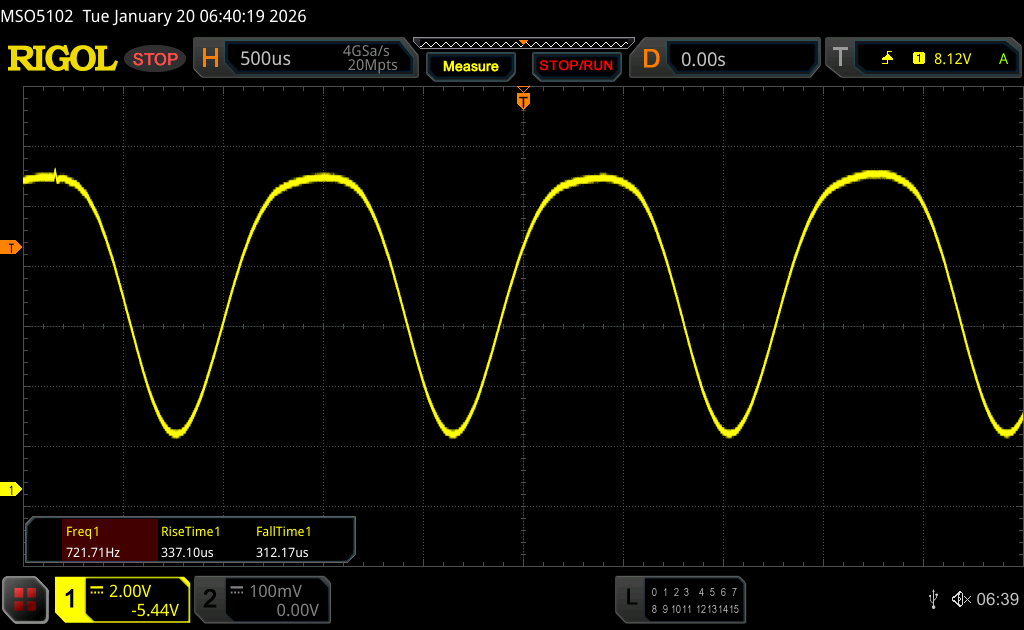Click the orange H horizontal timebase icon

[210, 59]
